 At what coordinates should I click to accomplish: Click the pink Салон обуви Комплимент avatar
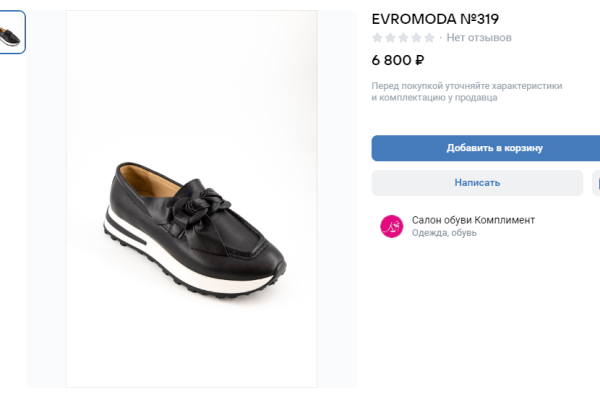pyautogui.click(x=391, y=226)
